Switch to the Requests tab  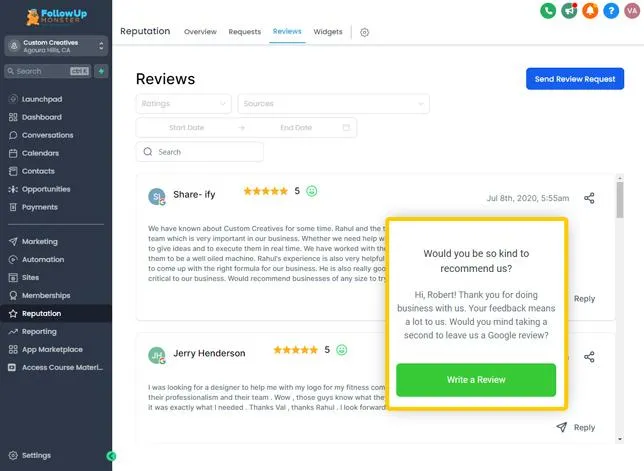245,32
